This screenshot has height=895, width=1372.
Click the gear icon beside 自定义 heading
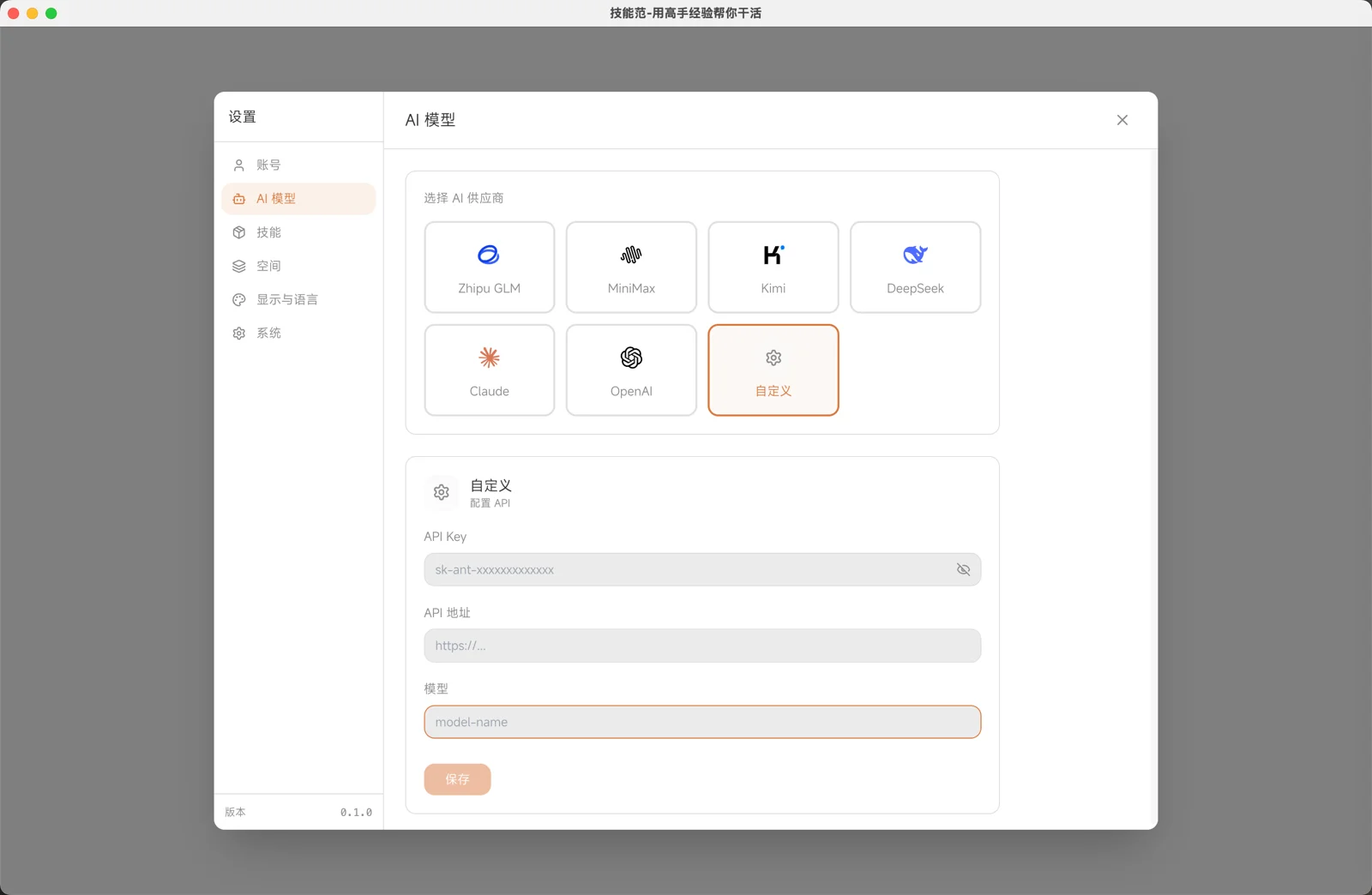pyautogui.click(x=442, y=493)
